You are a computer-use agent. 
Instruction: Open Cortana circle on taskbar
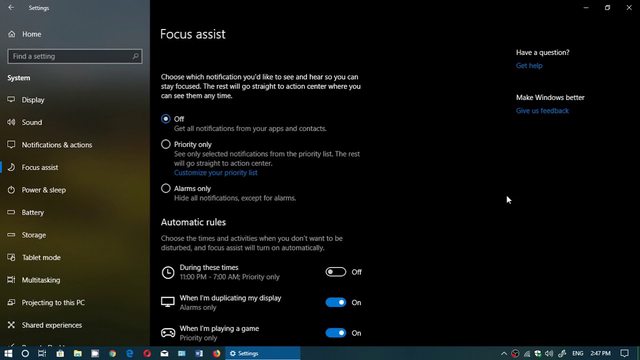coord(25,353)
